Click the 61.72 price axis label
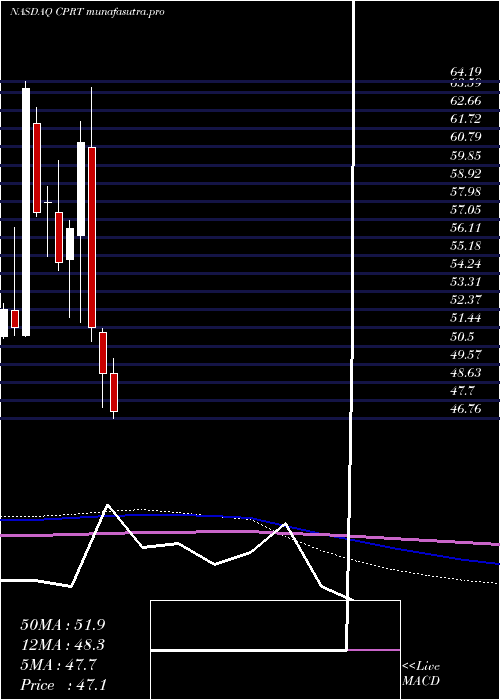The width and height of the screenshot is (500, 700). tap(465, 119)
